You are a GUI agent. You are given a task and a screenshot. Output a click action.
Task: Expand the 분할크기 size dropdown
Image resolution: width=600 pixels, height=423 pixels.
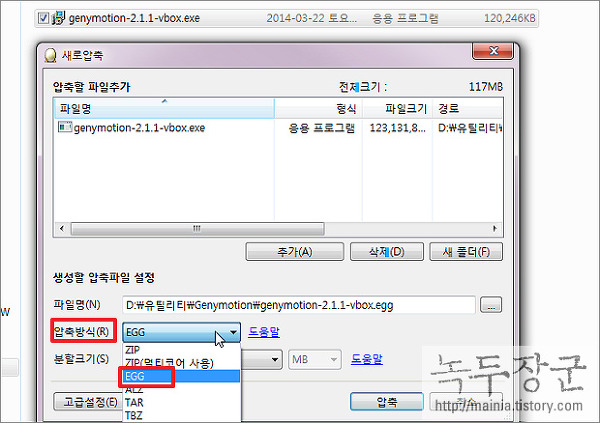coord(262,359)
